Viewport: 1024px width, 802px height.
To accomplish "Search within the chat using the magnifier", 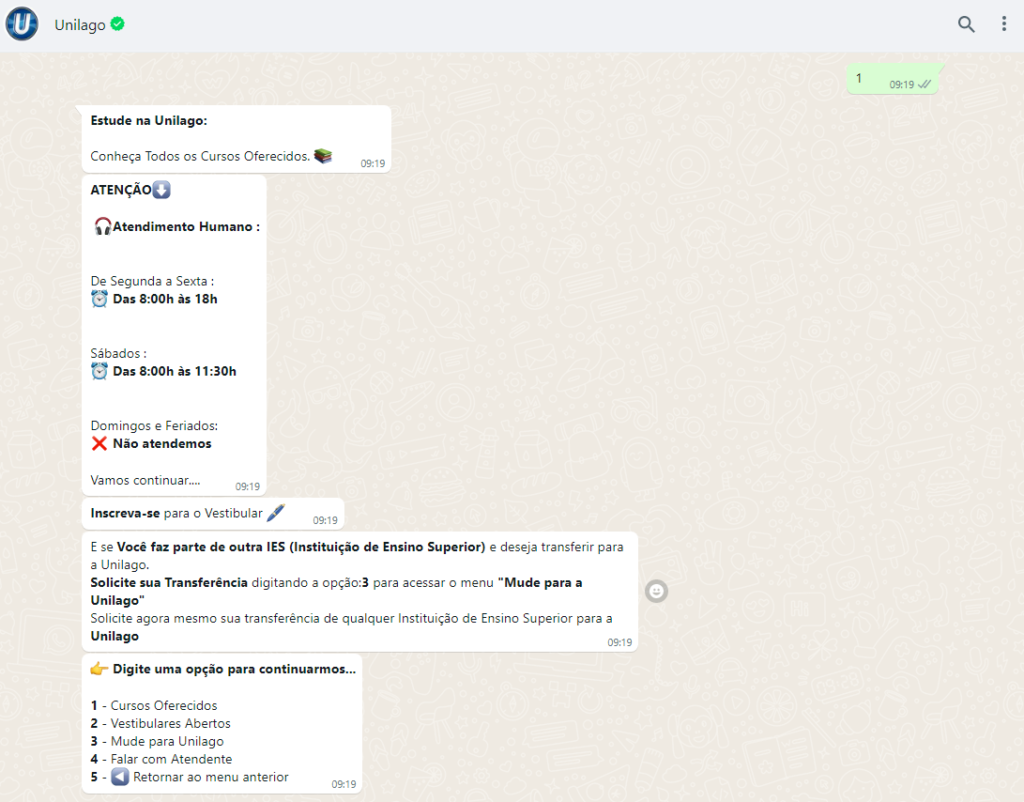I will pos(966,24).
